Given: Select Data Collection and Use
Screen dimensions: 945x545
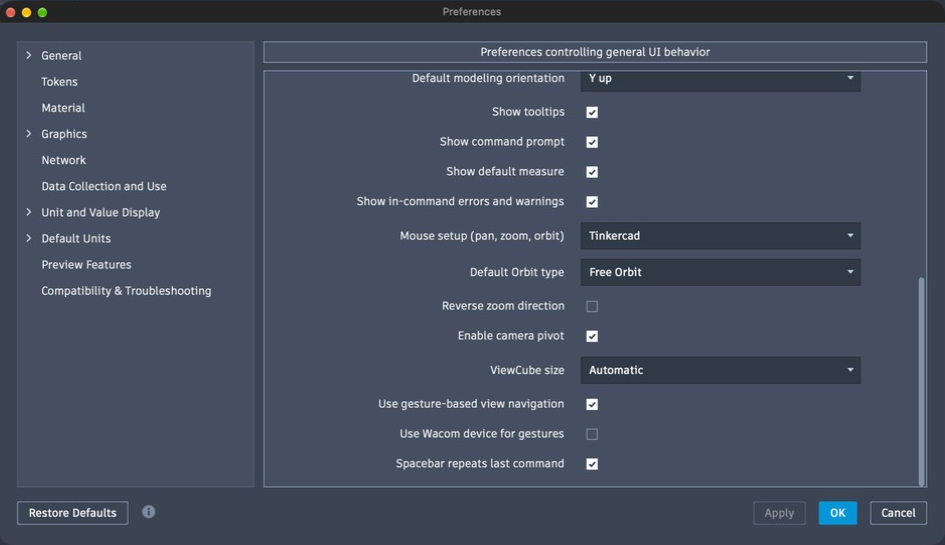Looking at the screenshot, I should pyautogui.click(x=104, y=186).
